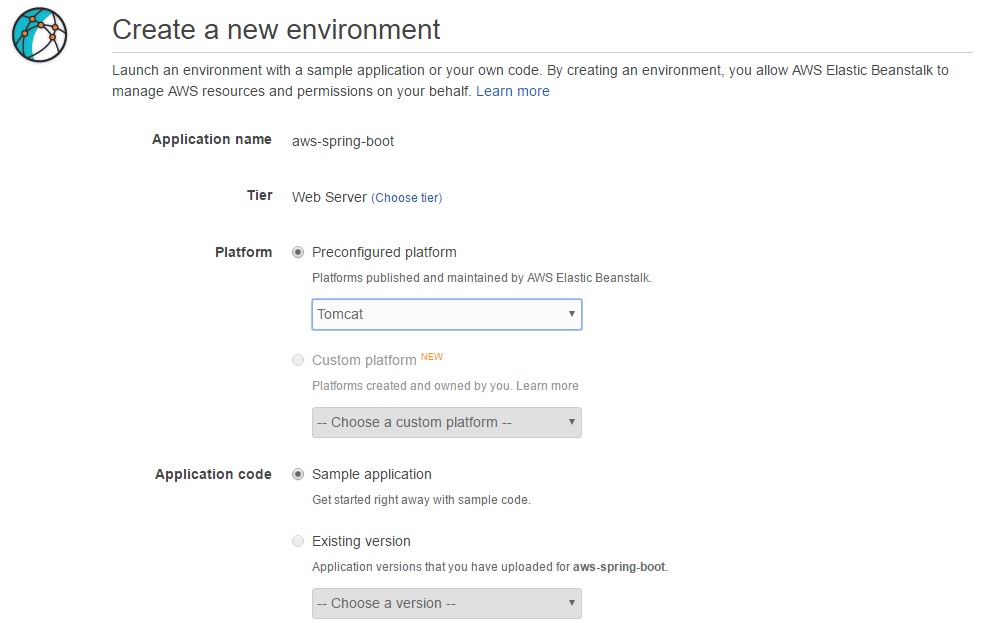Image resolution: width=1000 pixels, height=623 pixels.
Task: Click the Platform label
Action: (x=244, y=253)
